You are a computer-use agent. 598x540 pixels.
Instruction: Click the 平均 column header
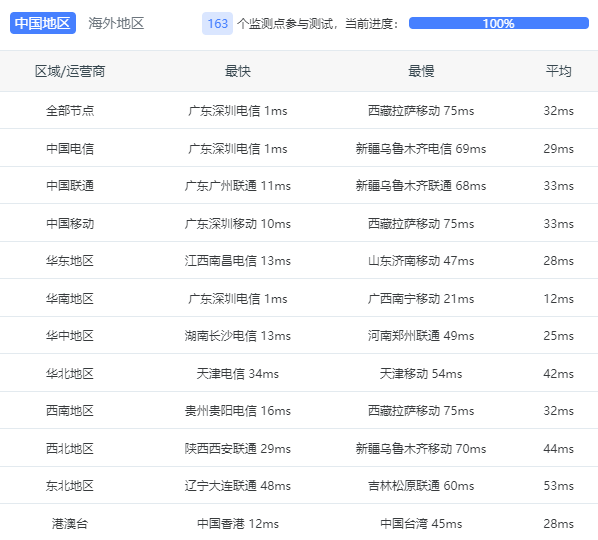tap(558, 71)
